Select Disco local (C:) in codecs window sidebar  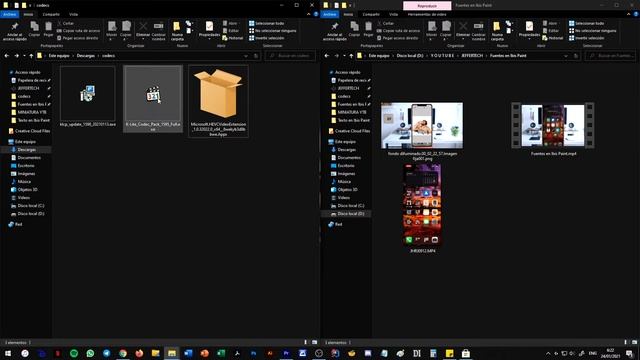[x=31, y=206]
